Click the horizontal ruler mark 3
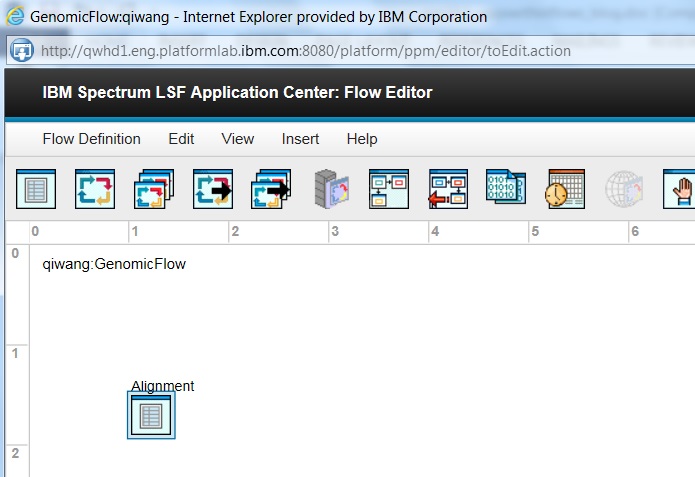695x477 pixels. coord(335,231)
